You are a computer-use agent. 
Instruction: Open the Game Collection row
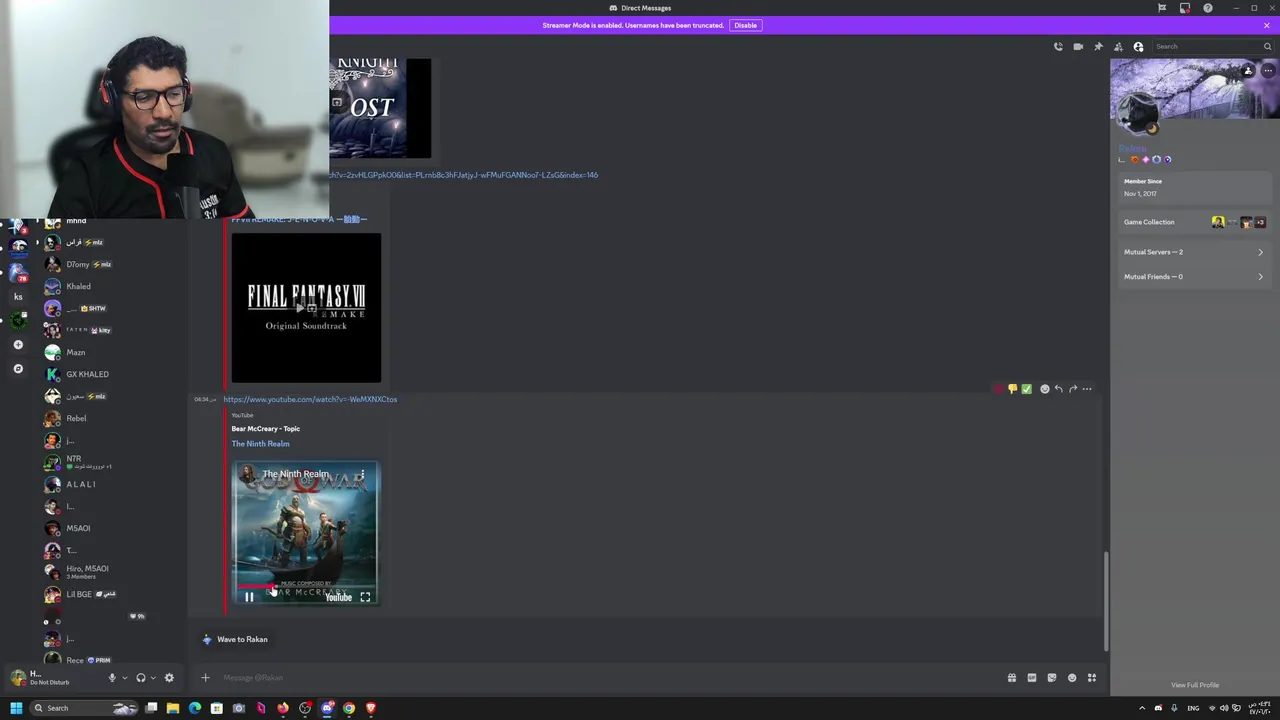pyautogui.click(x=1193, y=222)
